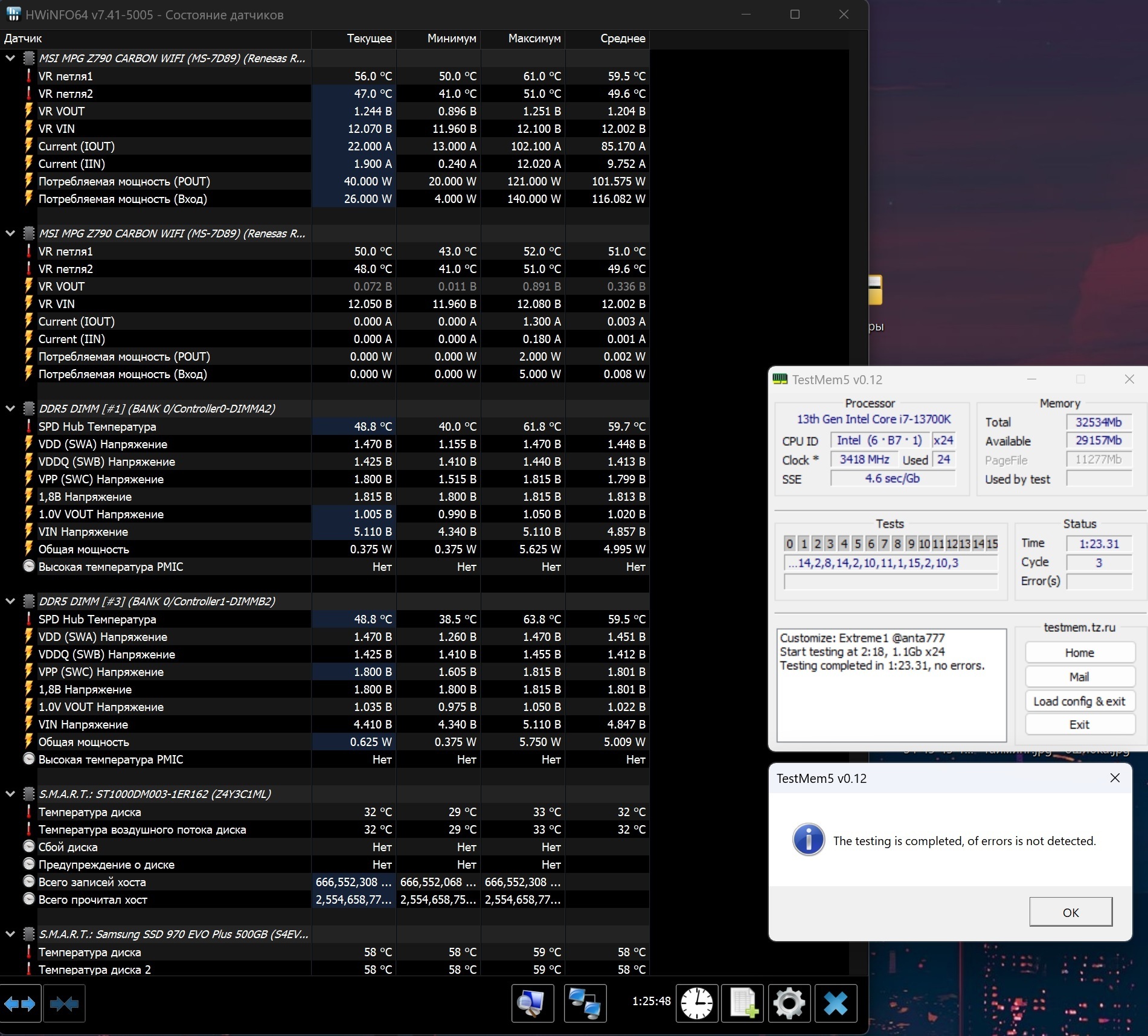Select the VPP (SWC) Напряжение row of DIMM #3

pos(324,672)
